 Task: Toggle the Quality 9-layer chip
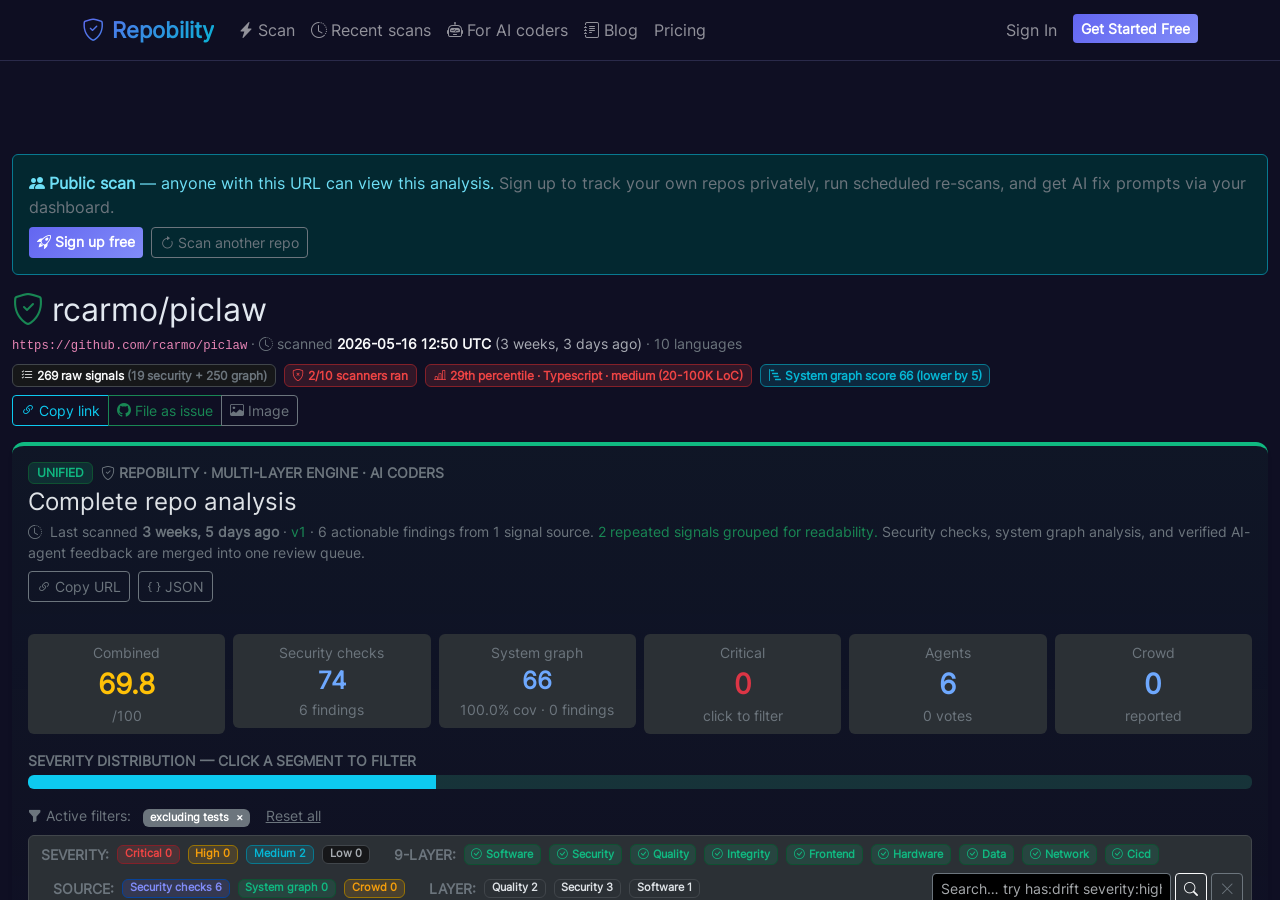(x=663, y=854)
